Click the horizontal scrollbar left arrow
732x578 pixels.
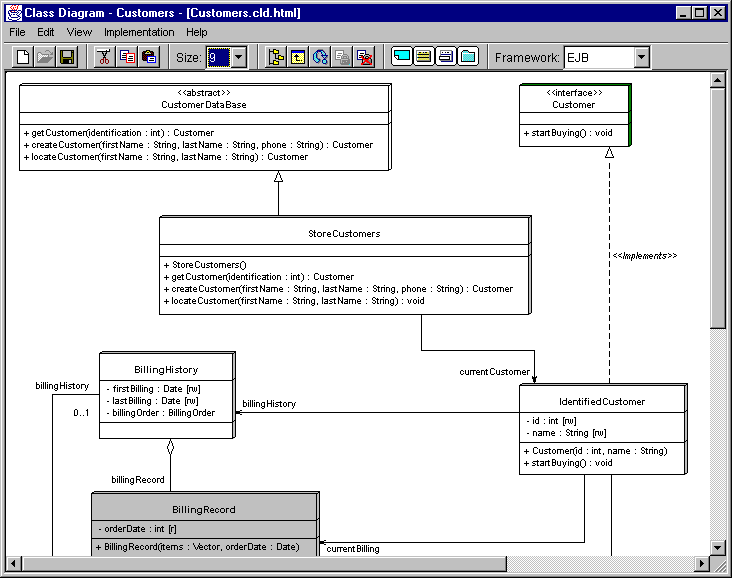pos(14,564)
